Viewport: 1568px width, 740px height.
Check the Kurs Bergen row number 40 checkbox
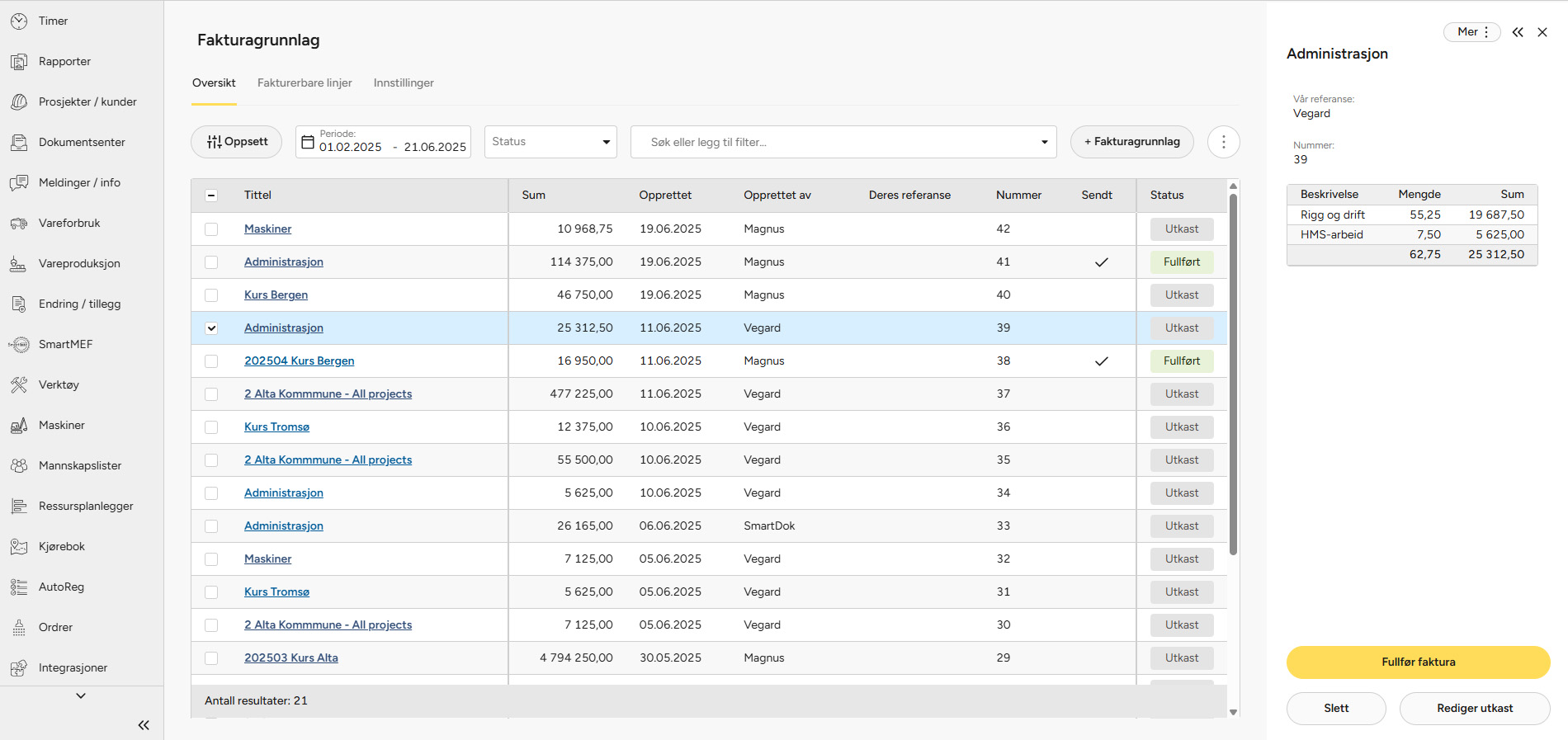(211, 295)
